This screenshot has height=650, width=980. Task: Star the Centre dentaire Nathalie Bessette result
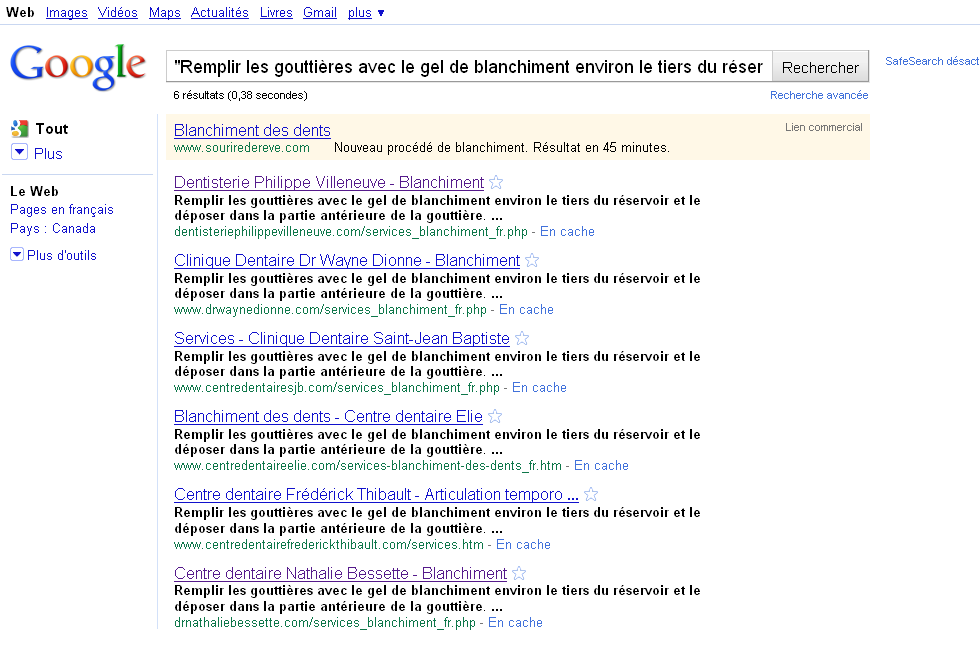519,574
